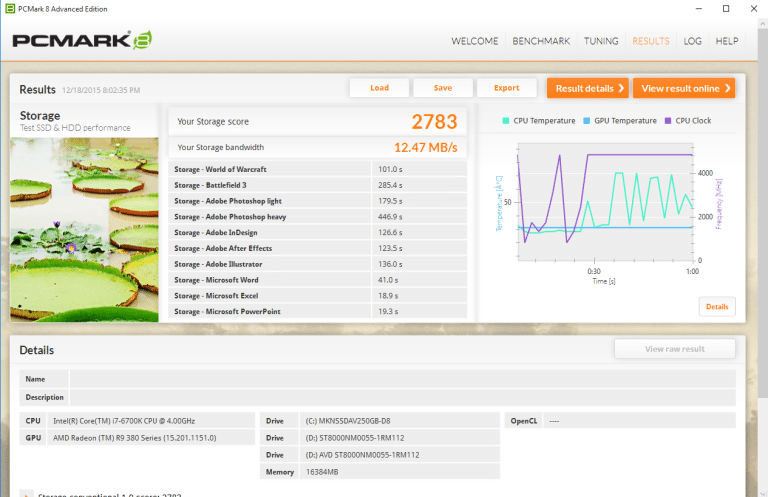This screenshot has width=768, height=497.
Task: Select Storage - Adobe InDesign row
Action: [317, 233]
